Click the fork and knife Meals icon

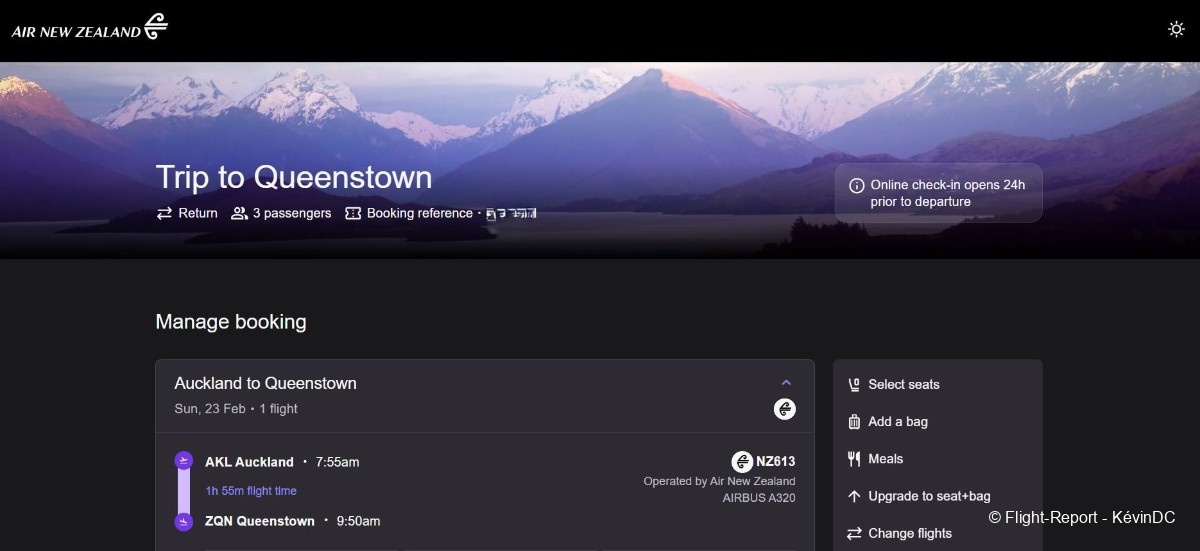coord(854,459)
